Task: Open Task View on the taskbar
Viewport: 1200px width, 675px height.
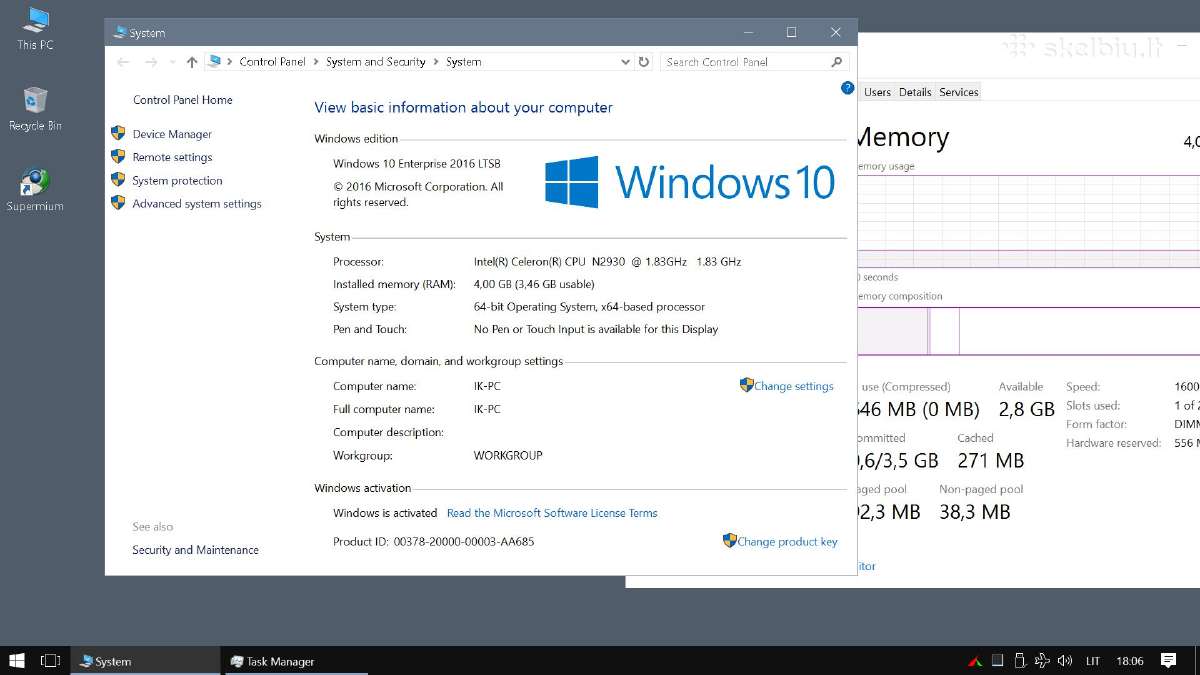Action: [x=50, y=661]
